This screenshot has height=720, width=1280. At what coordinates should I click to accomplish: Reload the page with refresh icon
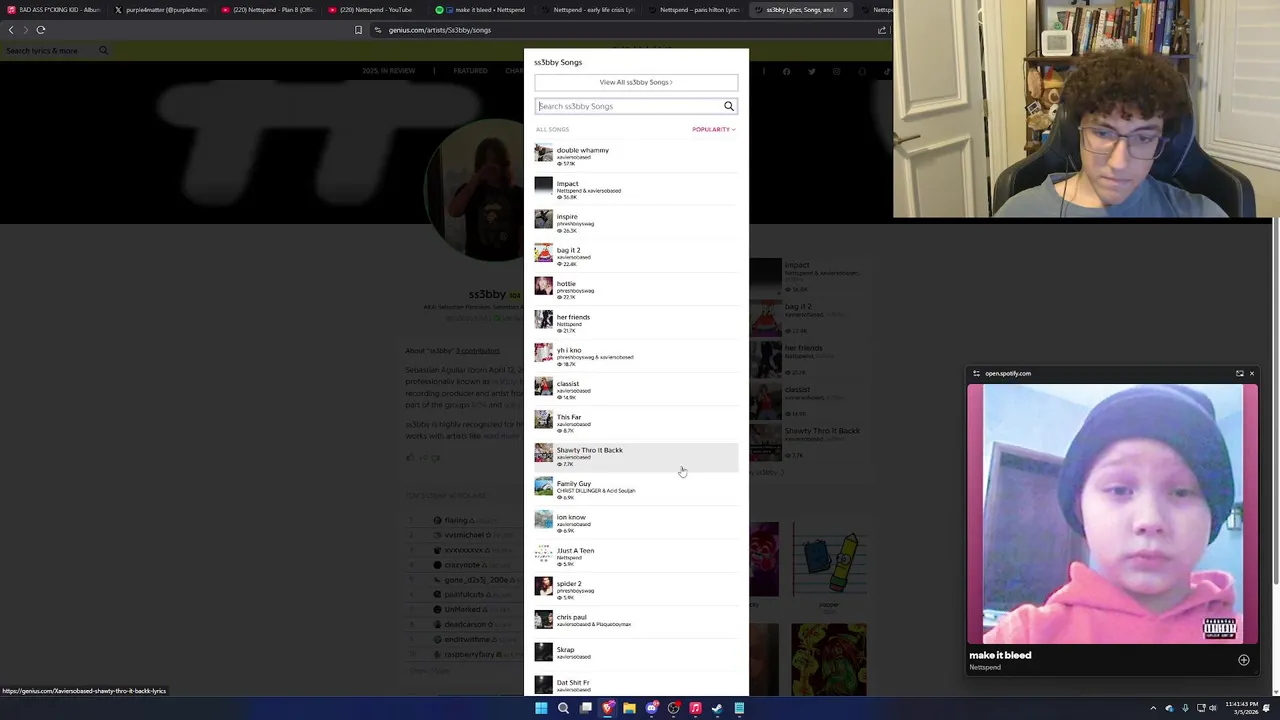click(x=41, y=30)
